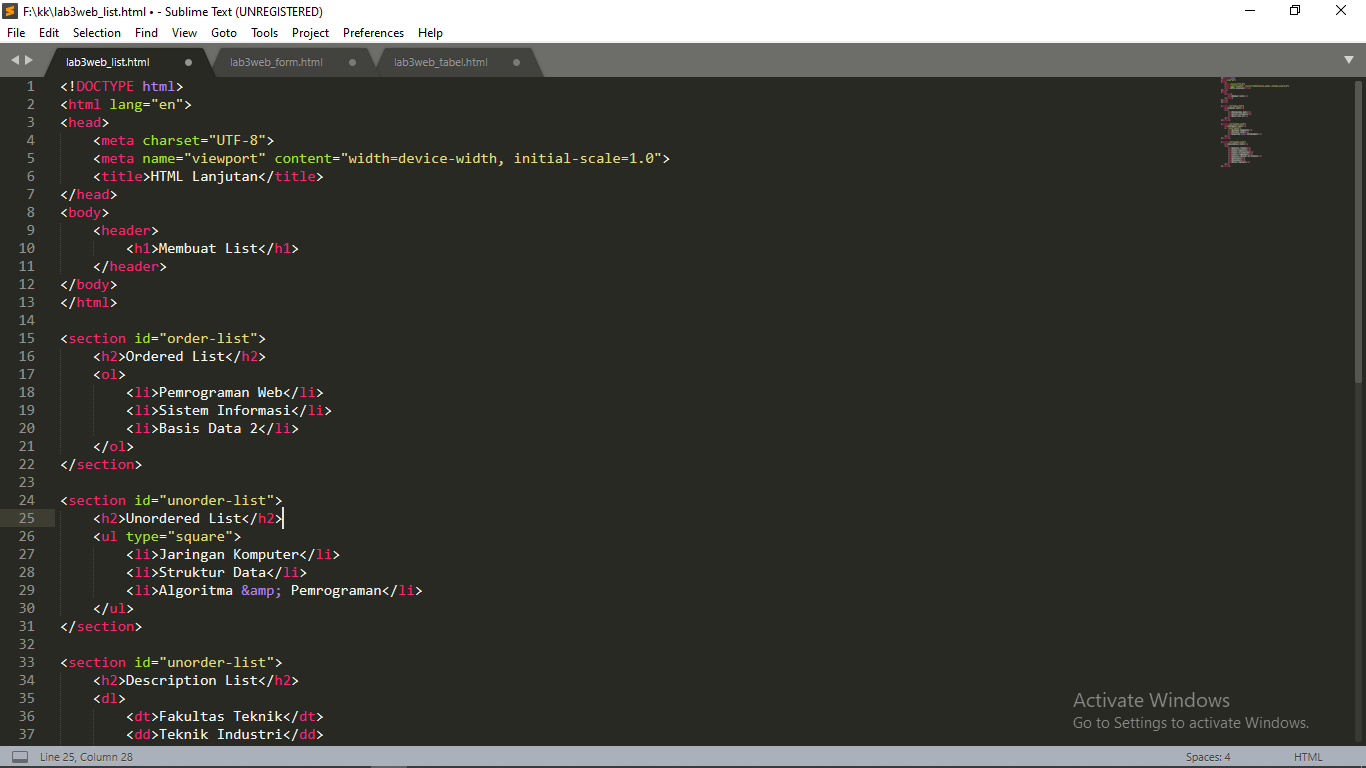Viewport: 1366px width, 768px height.
Task: Click the unsaved-changes dot on lab3web_tabel.html tab
Action: coord(516,60)
